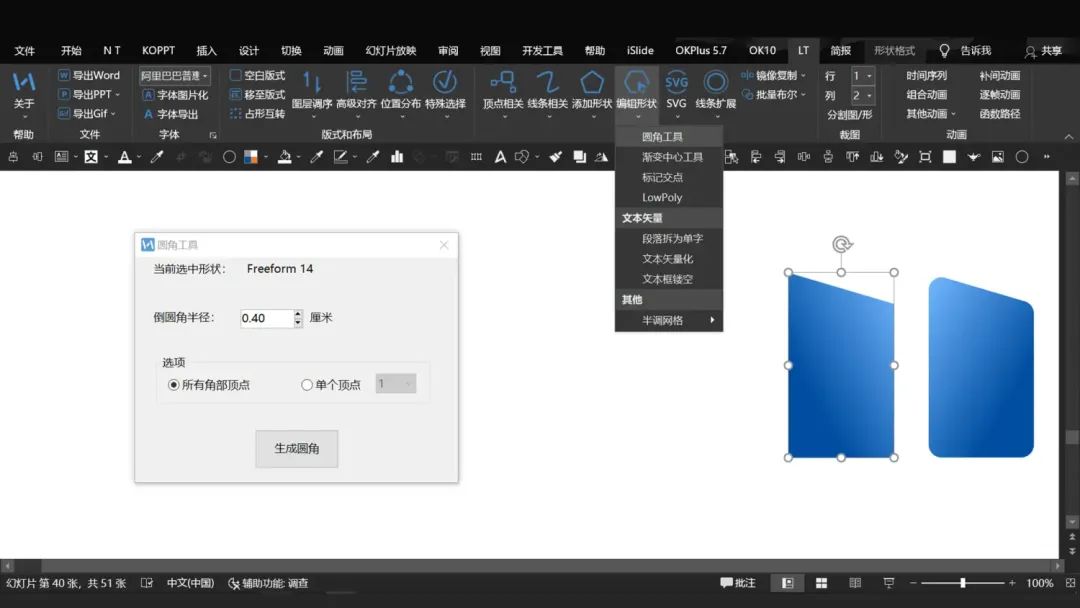The height and width of the screenshot is (608, 1080).
Task: Click 导出Word export button
Action: [89, 75]
